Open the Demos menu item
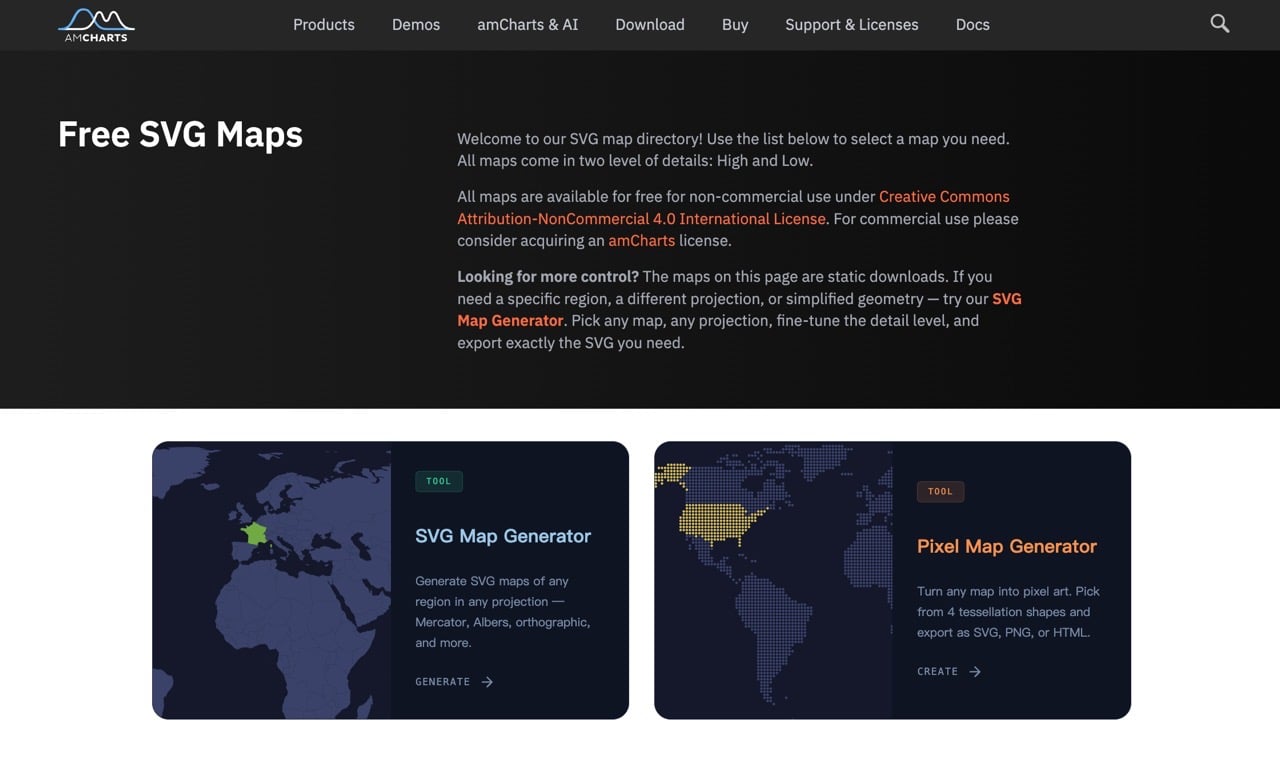Viewport: 1280px width, 766px height. [x=416, y=25]
